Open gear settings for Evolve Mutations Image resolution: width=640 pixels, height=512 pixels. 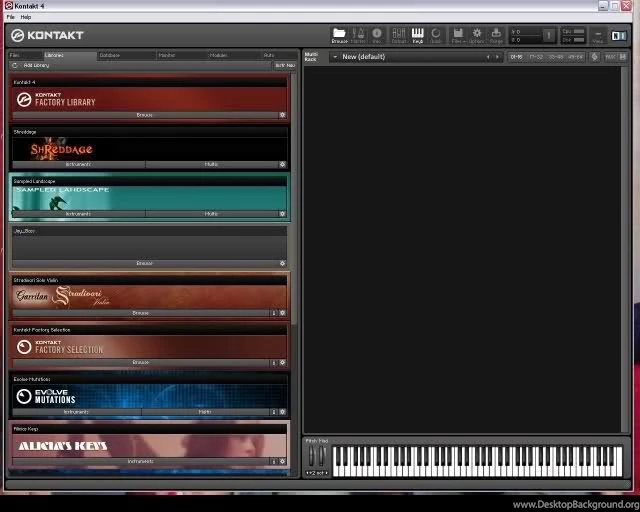pyautogui.click(x=282, y=412)
